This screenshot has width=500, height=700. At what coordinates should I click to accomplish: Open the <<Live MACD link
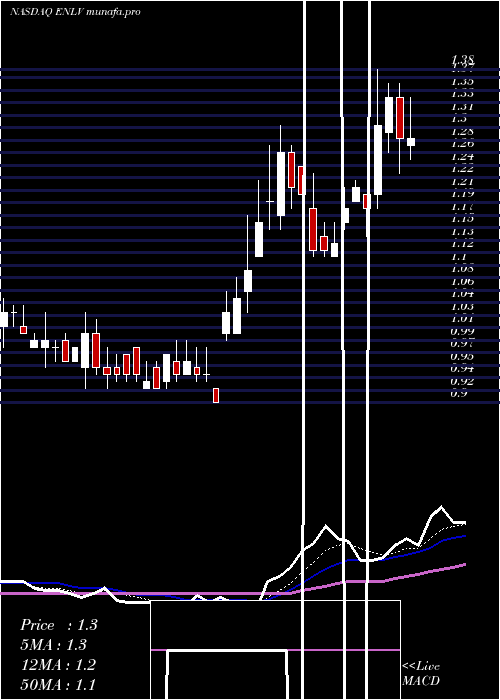coord(421,673)
